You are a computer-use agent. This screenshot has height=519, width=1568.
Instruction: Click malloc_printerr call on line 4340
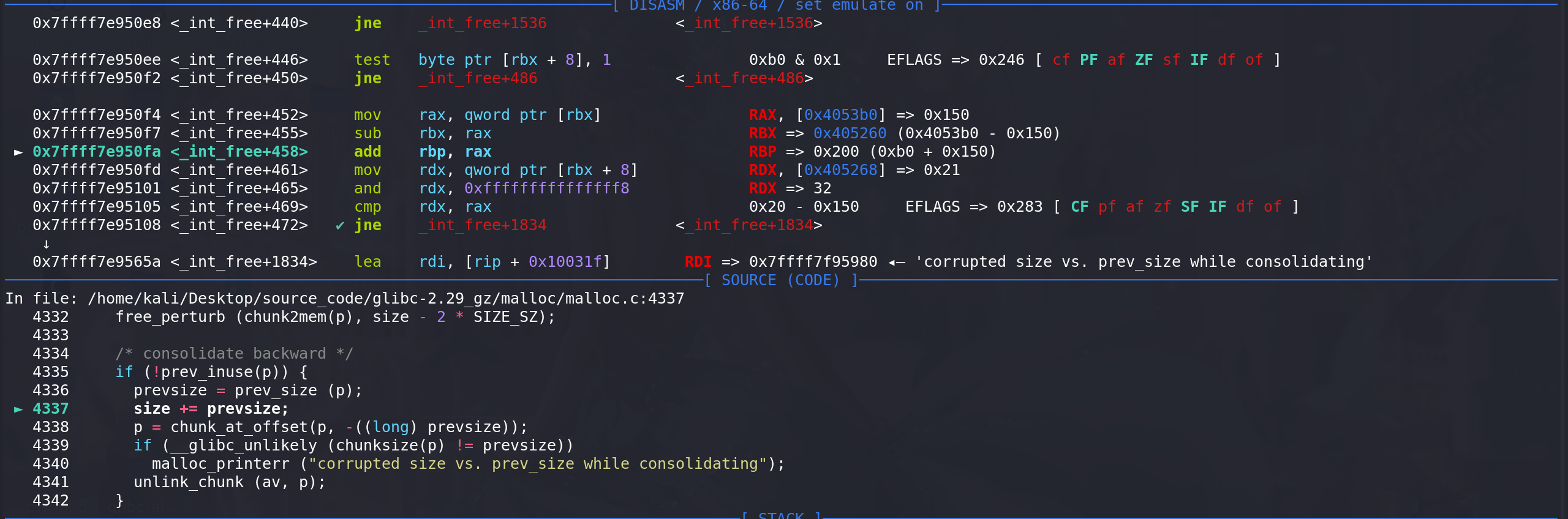pos(469,464)
